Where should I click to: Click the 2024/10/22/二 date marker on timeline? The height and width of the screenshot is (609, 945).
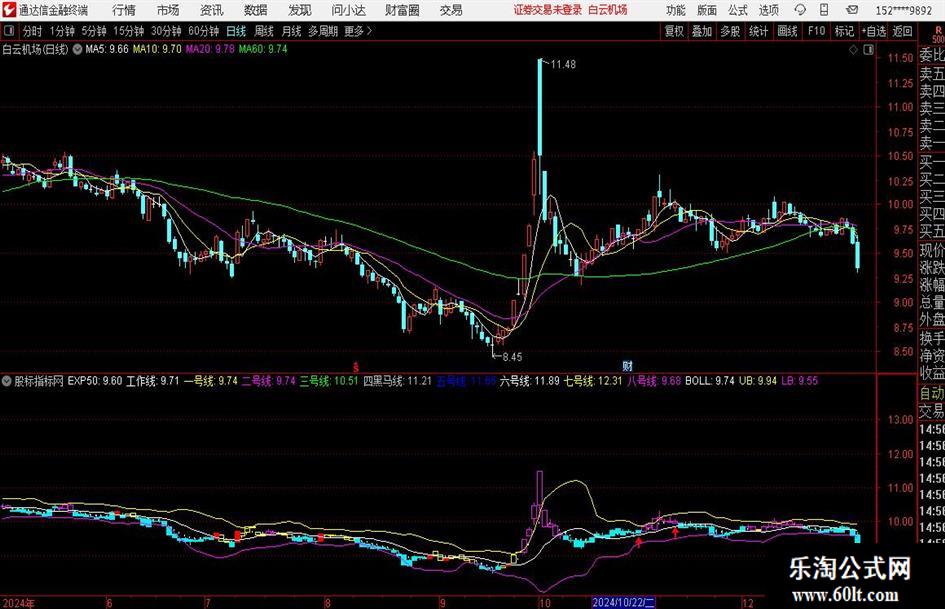pos(623,602)
